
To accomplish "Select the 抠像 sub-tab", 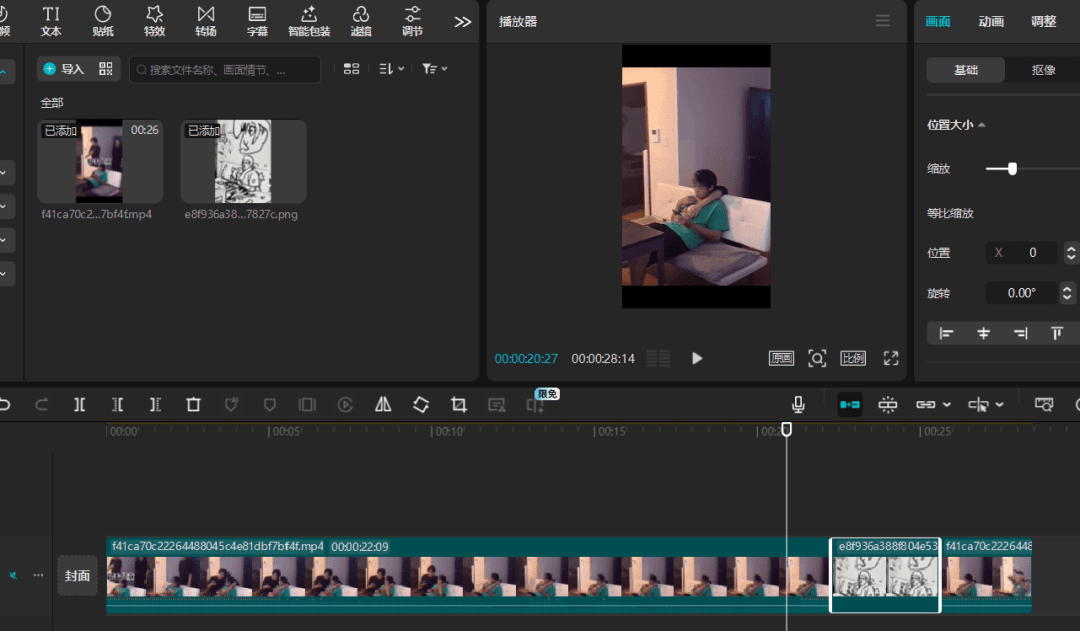I will tap(1043, 70).
